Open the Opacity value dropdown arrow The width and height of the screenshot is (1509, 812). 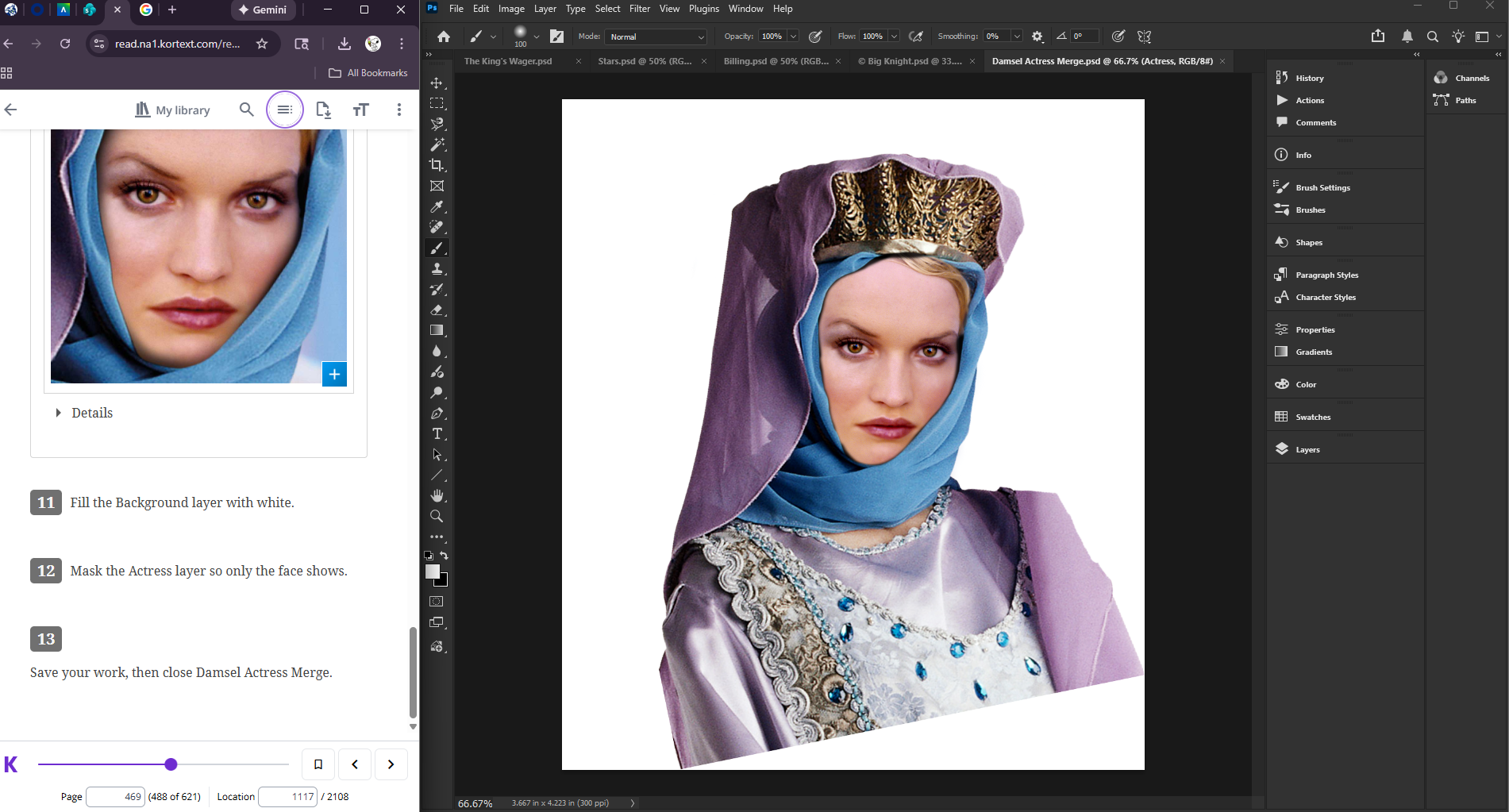(792, 37)
